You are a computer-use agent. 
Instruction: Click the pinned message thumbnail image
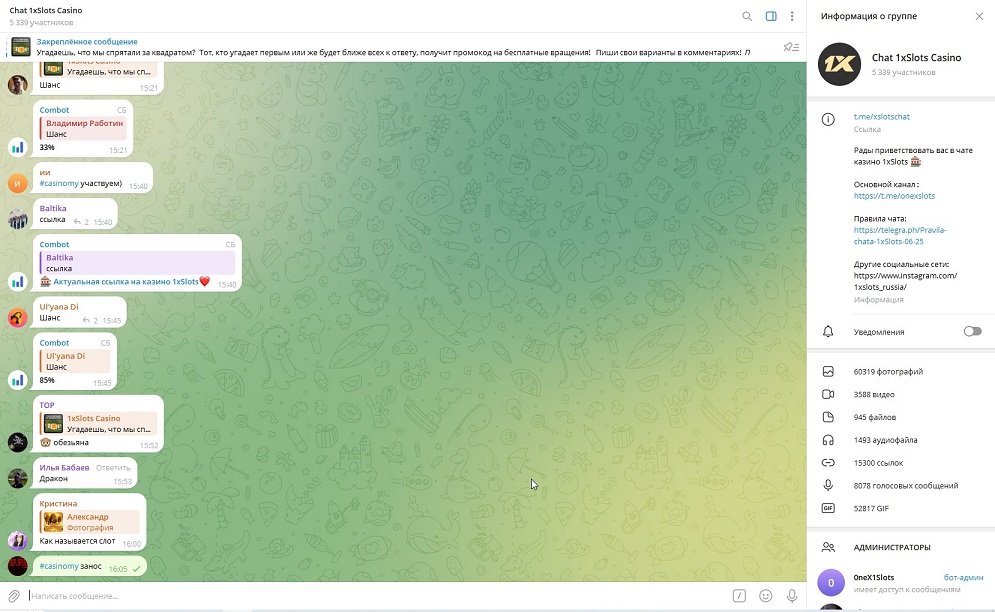click(22, 47)
